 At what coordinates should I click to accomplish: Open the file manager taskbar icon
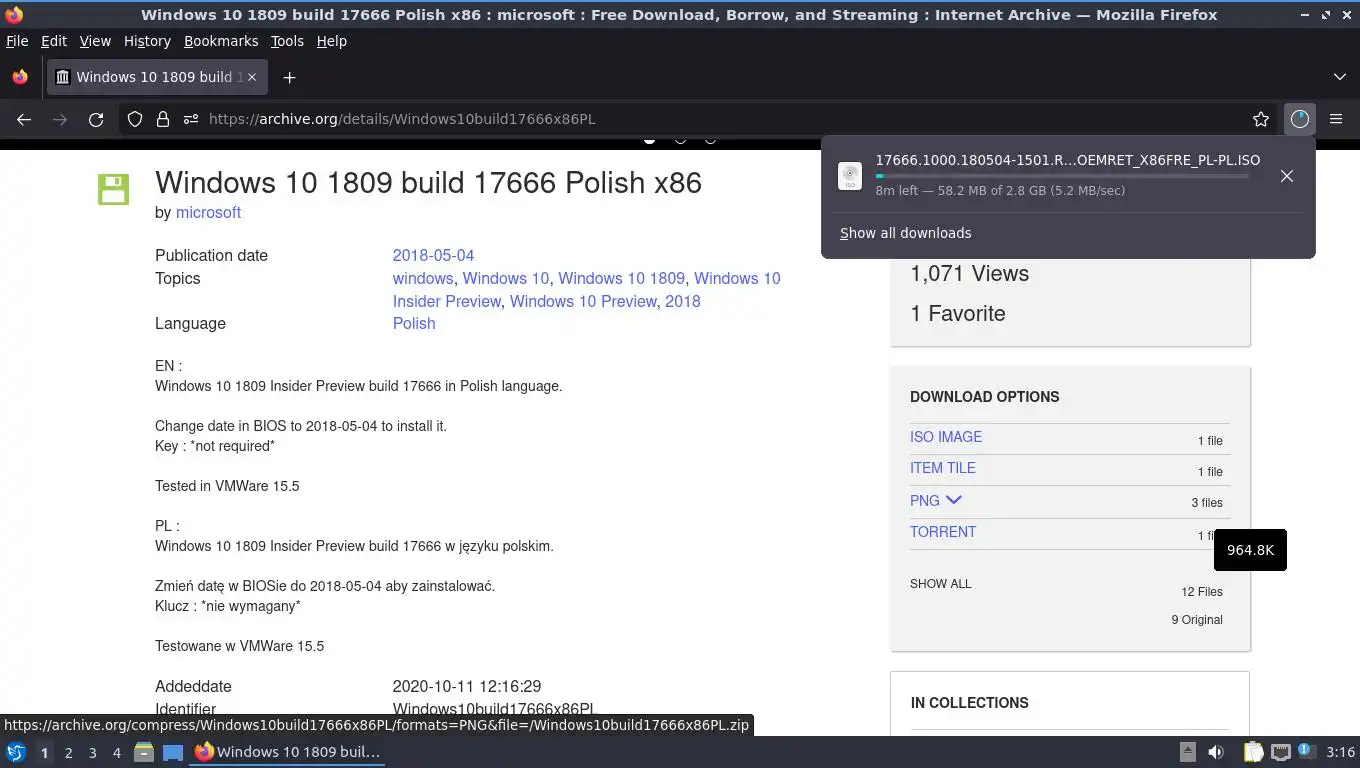tap(144, 752)
